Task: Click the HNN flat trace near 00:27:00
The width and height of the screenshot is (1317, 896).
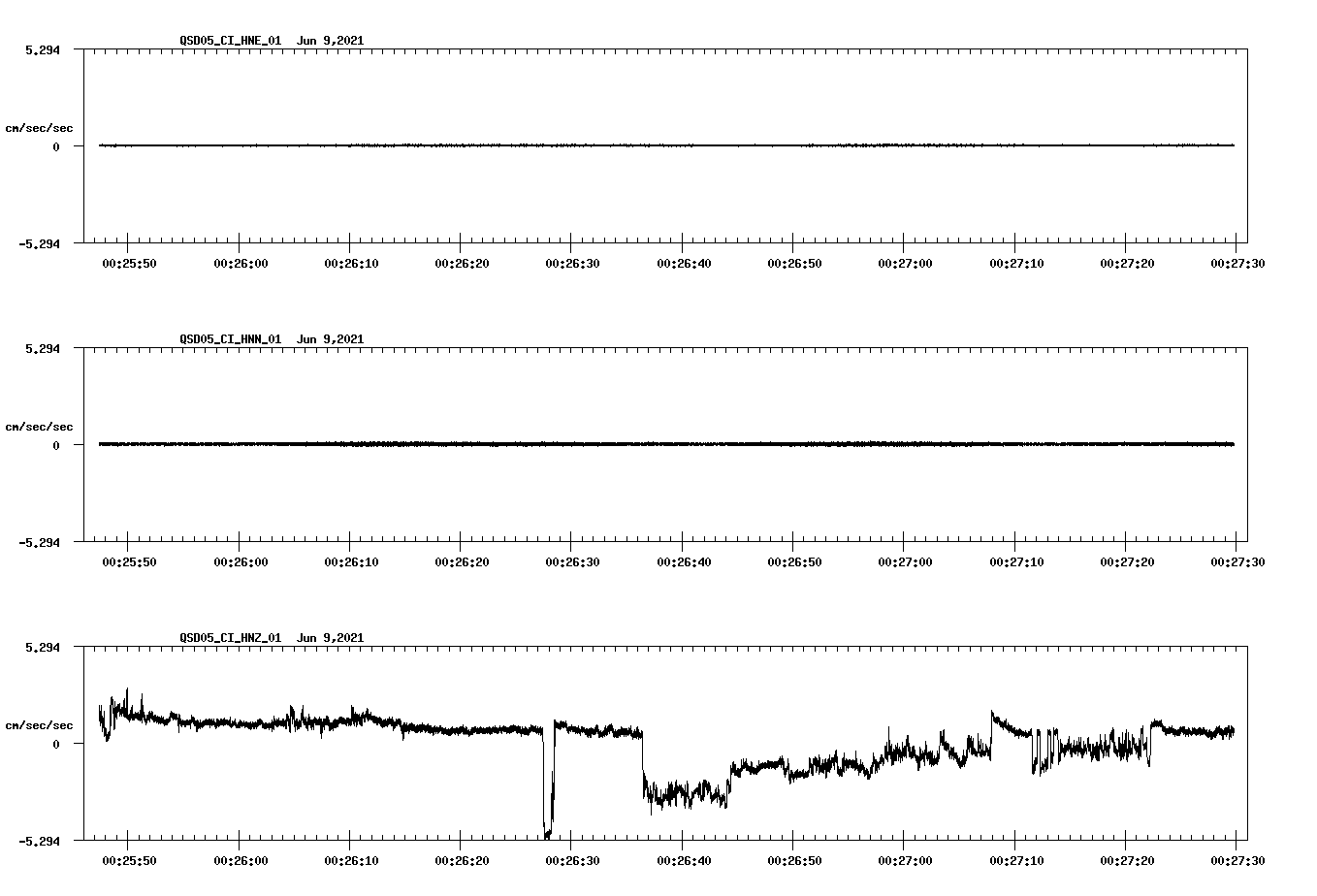Action: (905, 444)
